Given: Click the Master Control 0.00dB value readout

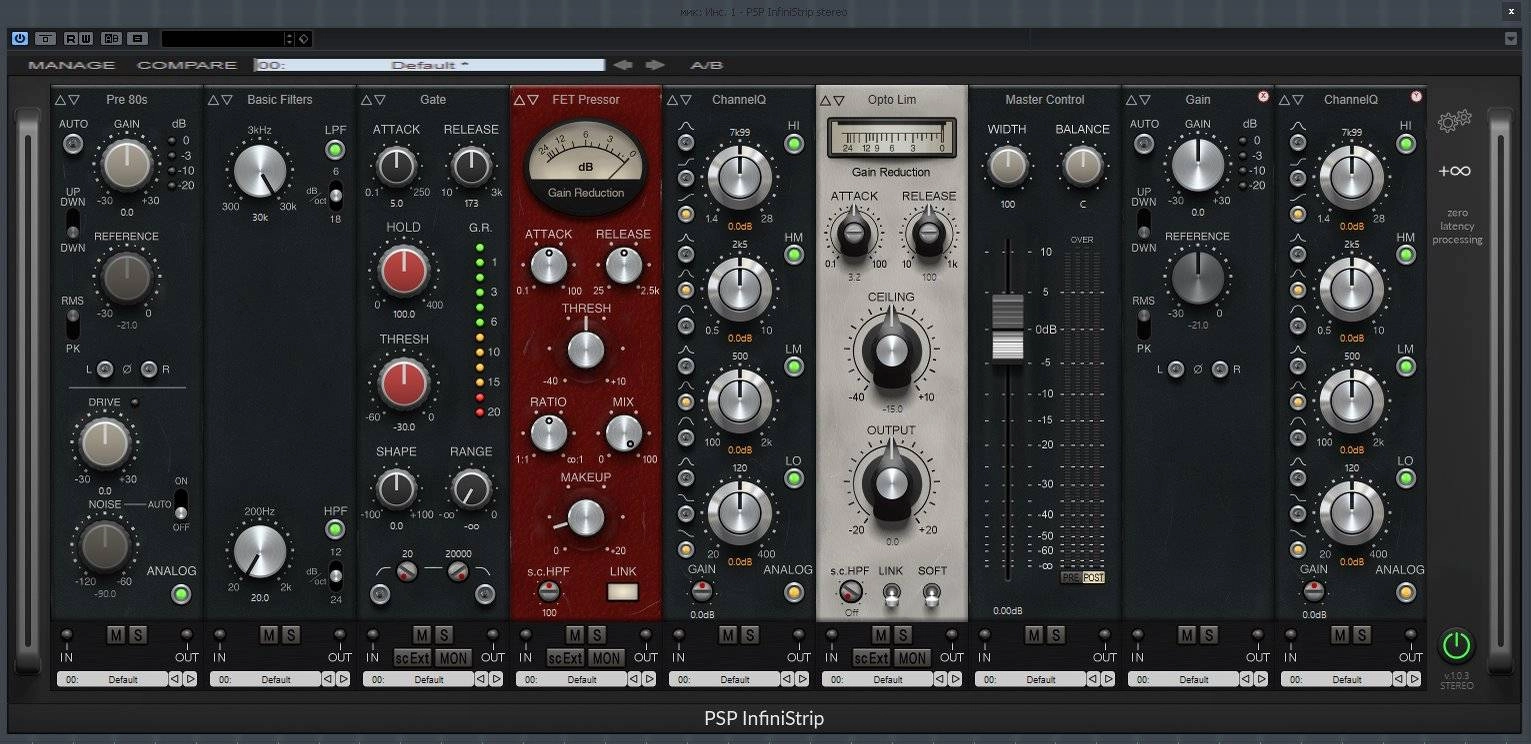Looking at the screenshot, I should click(1007, 611).
